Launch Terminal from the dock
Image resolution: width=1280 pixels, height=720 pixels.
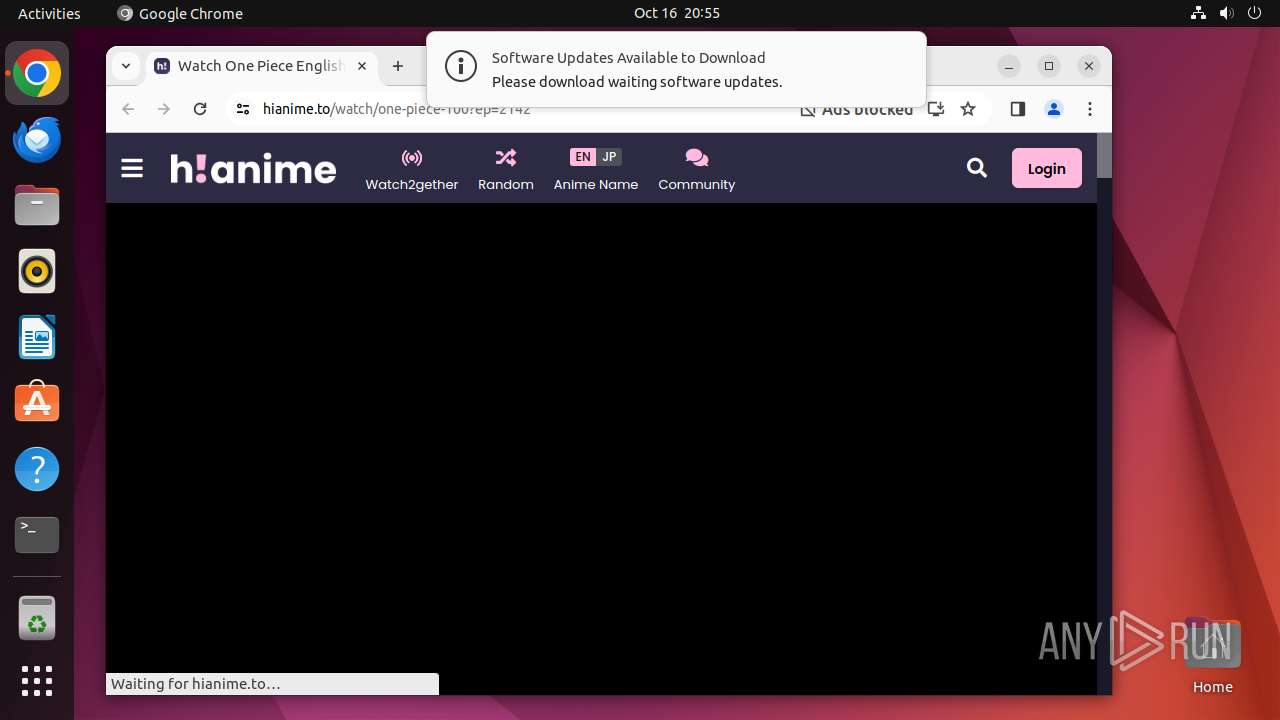pos(37,535)
